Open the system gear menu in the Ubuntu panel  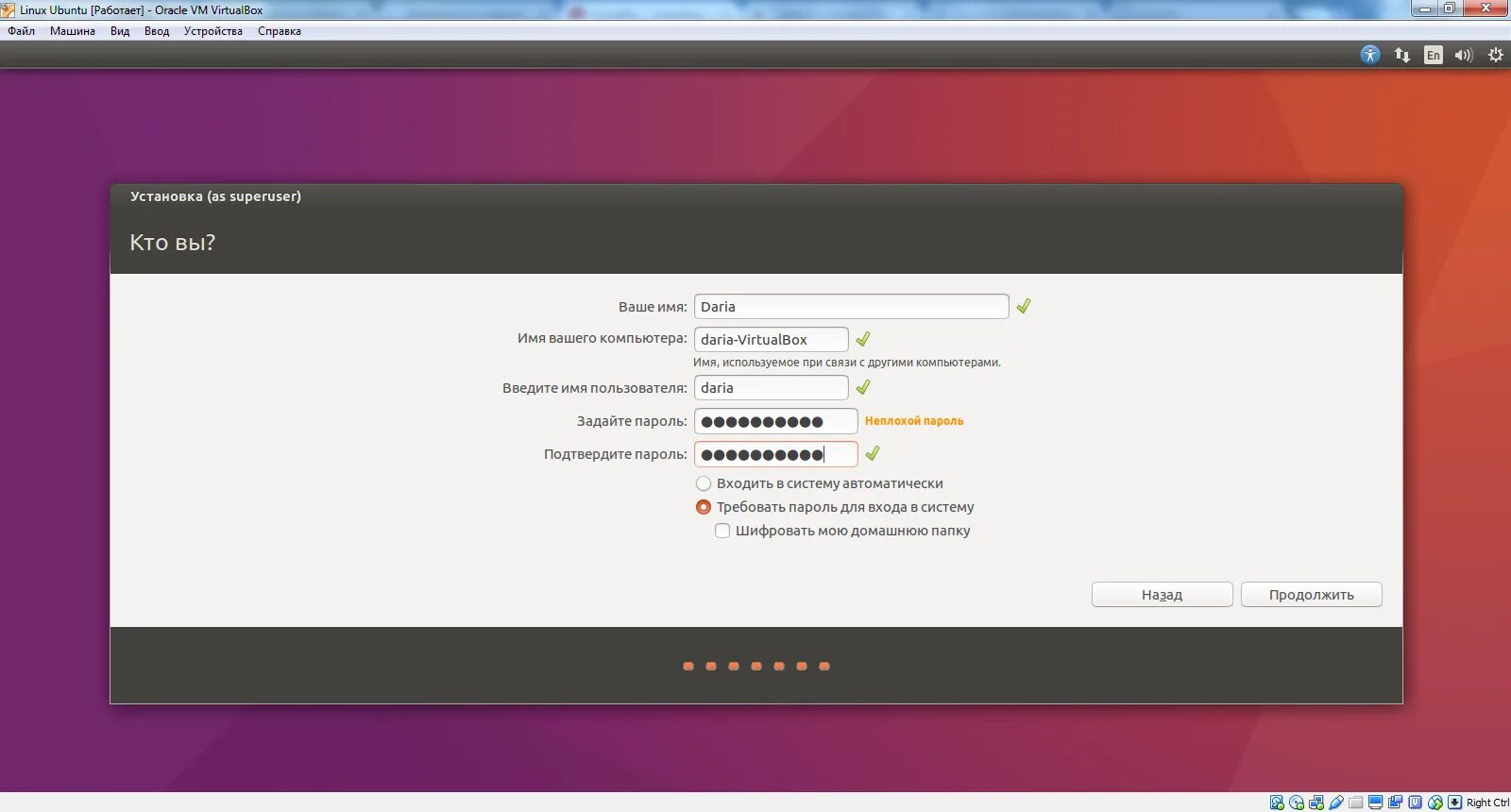point(1496,55)
